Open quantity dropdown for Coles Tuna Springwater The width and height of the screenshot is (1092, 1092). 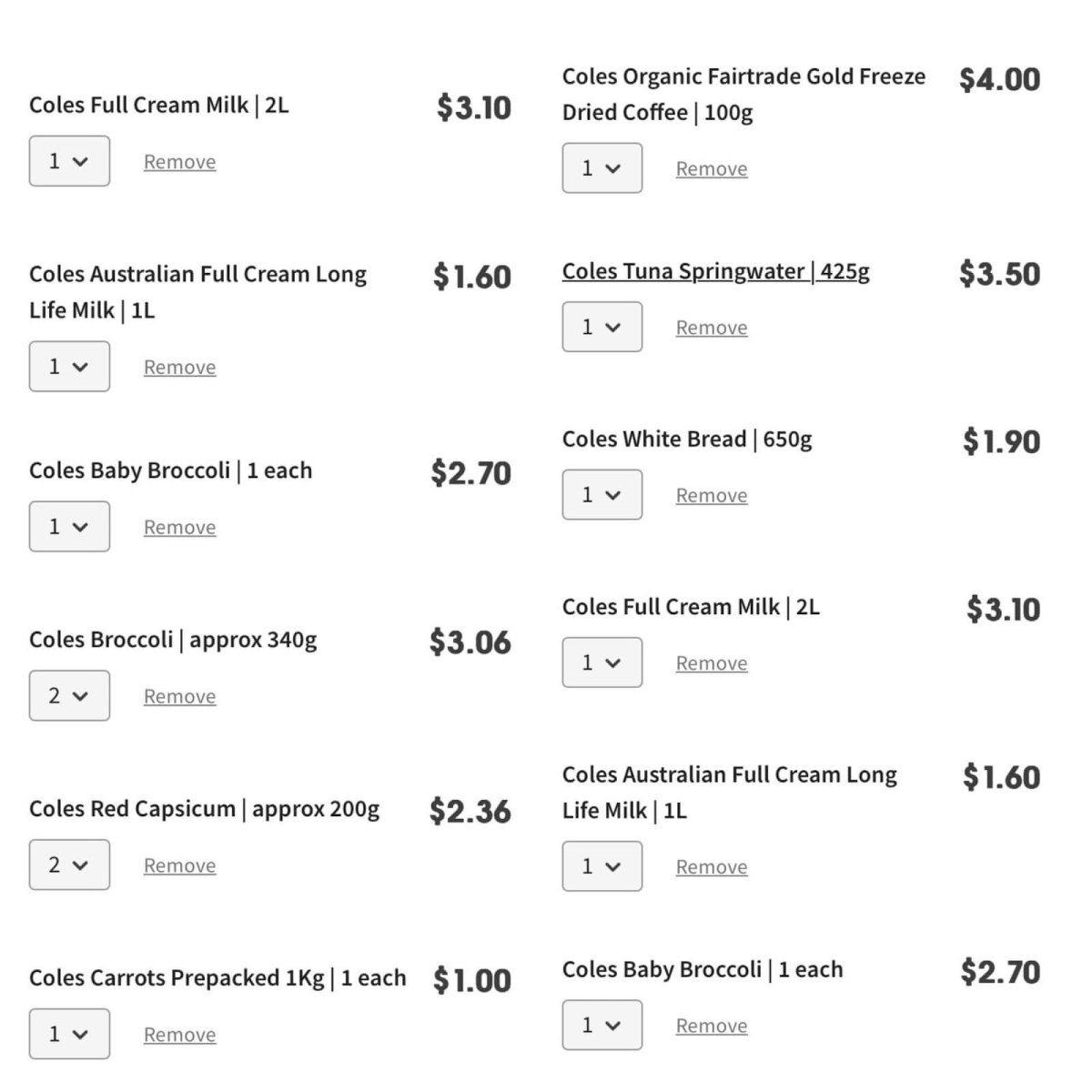coord(602,327)
